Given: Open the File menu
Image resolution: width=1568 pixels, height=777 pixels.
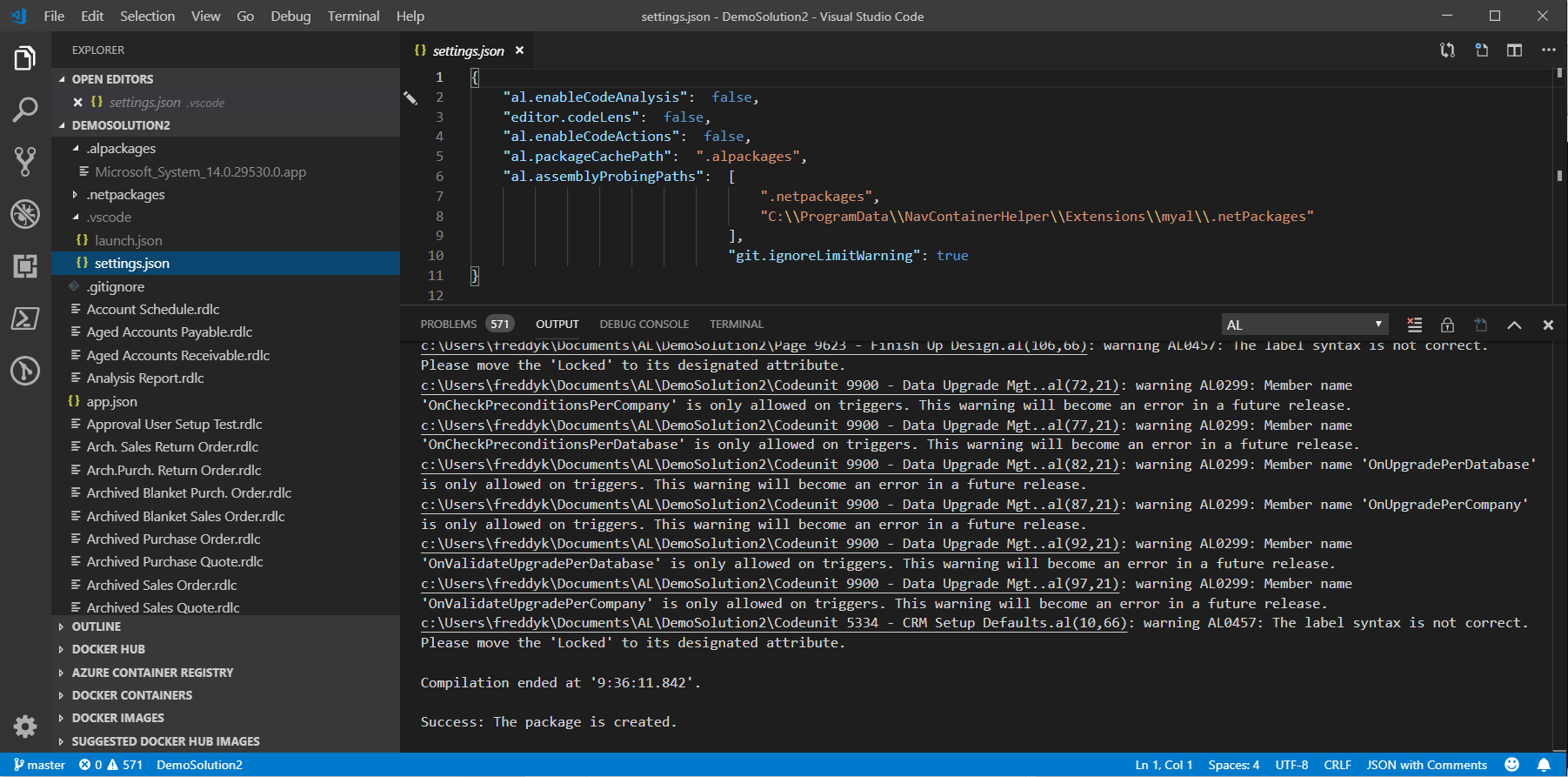Looking at the screenshot, I should click(54, 16).
